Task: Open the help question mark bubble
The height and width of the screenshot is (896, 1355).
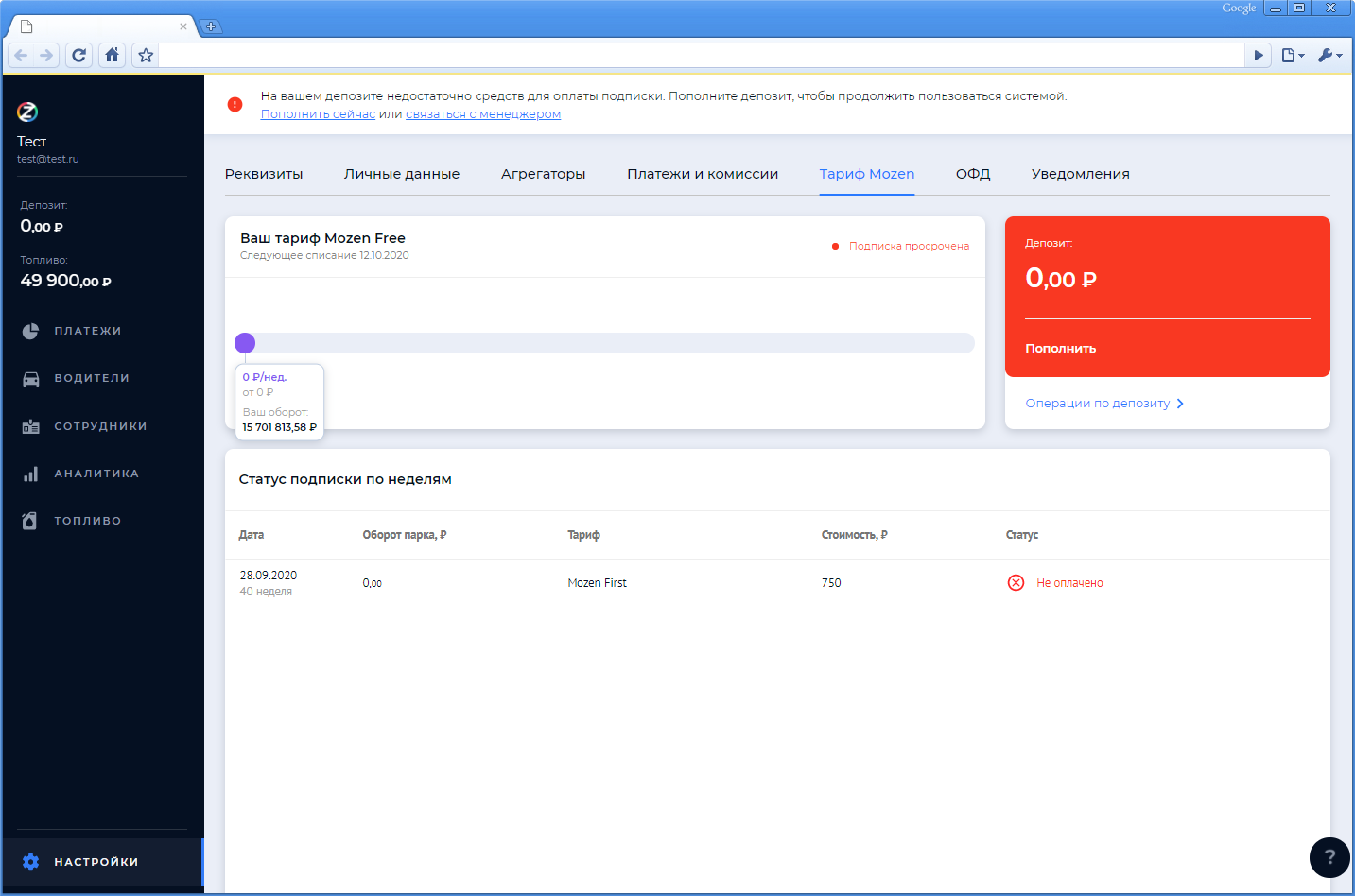Action: click(x=1329, y=857)
